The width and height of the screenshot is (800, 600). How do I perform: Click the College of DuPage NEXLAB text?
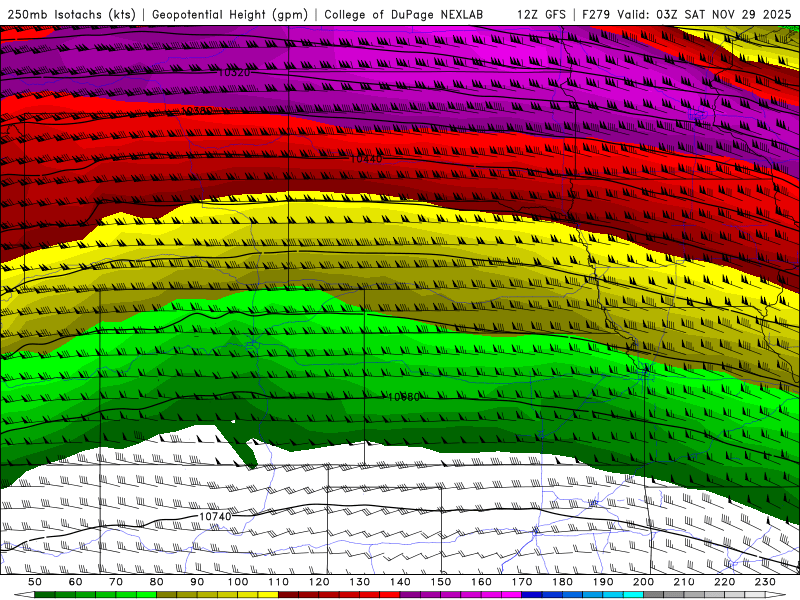404,14
